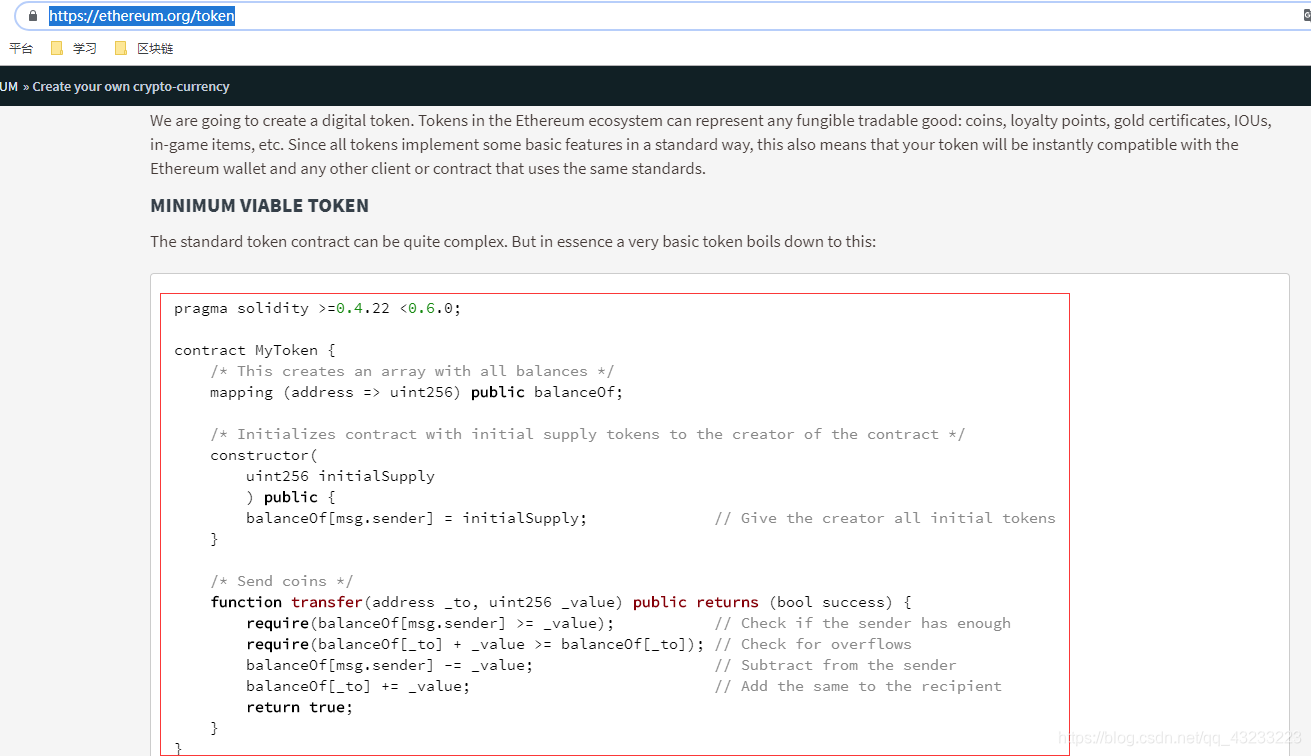Click 'This creates an array with all balances' comment

point(412,371)
